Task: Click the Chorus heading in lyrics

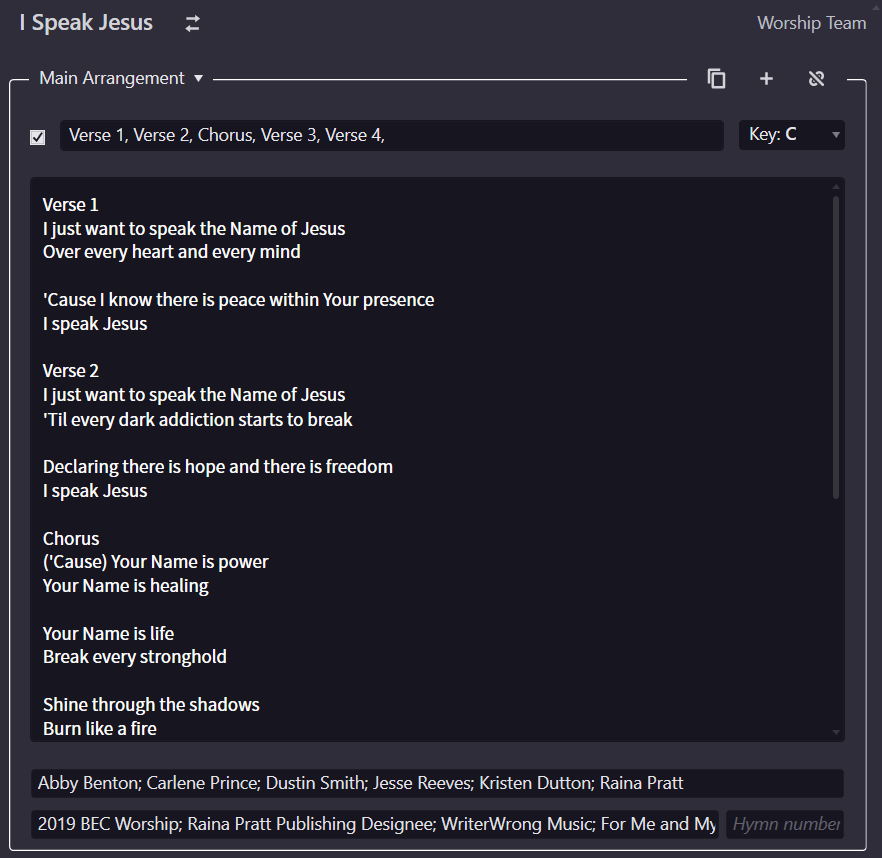Action: 71,538
